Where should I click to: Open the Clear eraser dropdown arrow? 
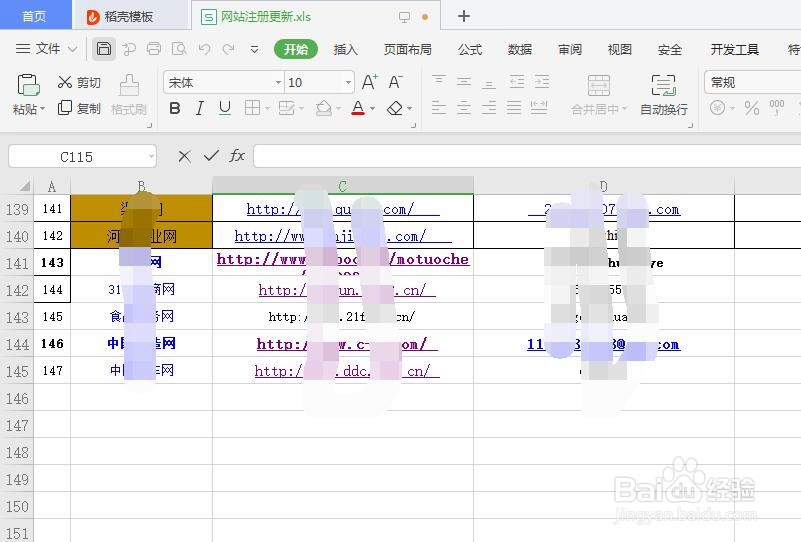410,109
